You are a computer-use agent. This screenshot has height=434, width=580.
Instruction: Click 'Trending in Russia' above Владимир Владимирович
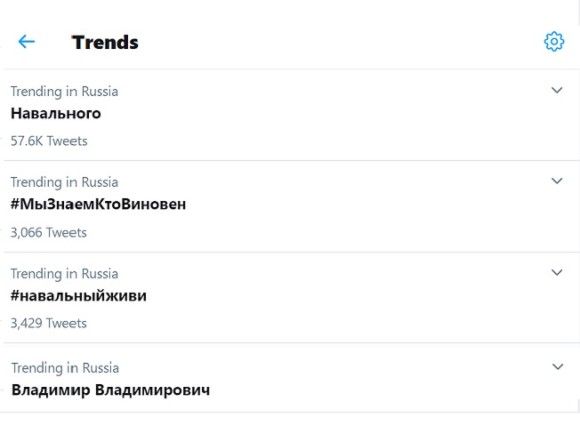pos(65,368)
